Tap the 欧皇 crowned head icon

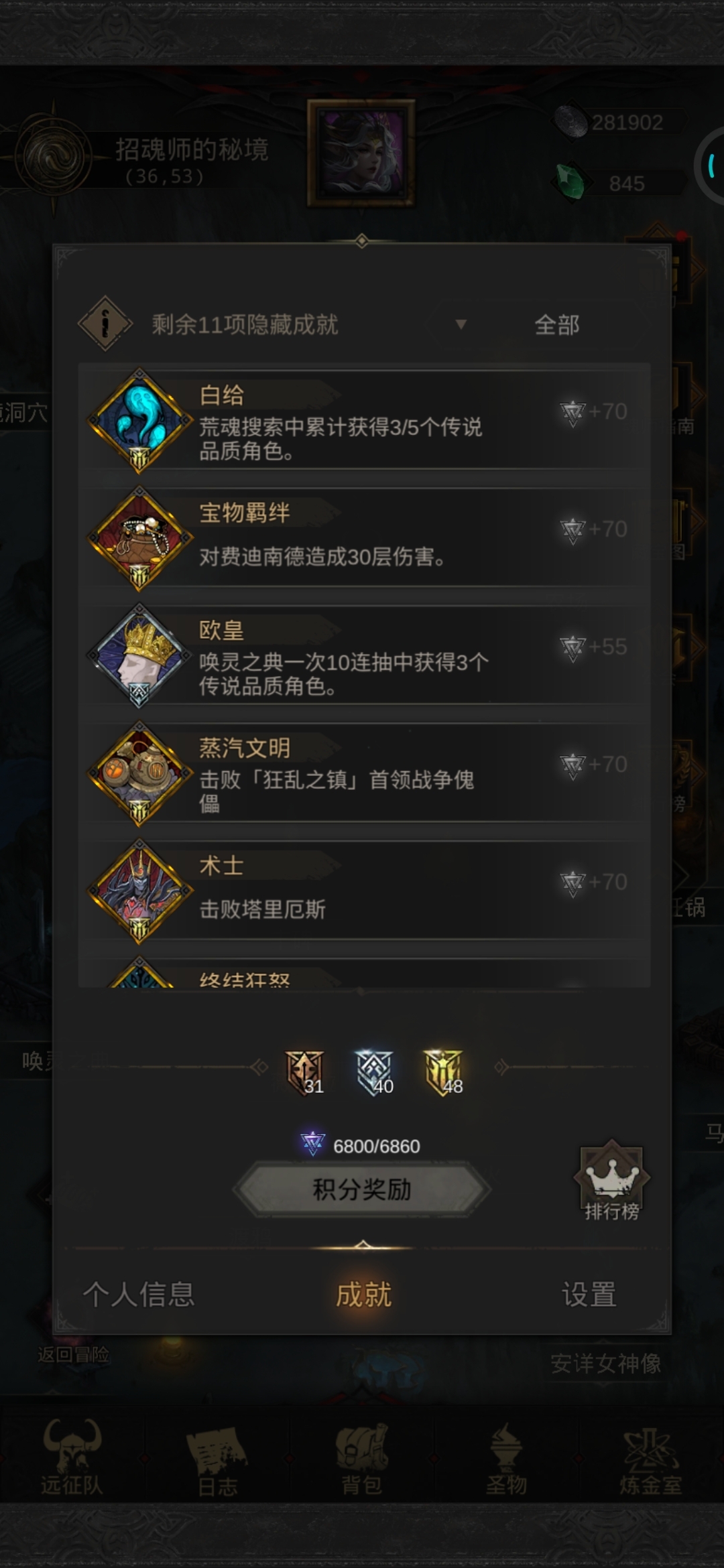coord(139,655)
